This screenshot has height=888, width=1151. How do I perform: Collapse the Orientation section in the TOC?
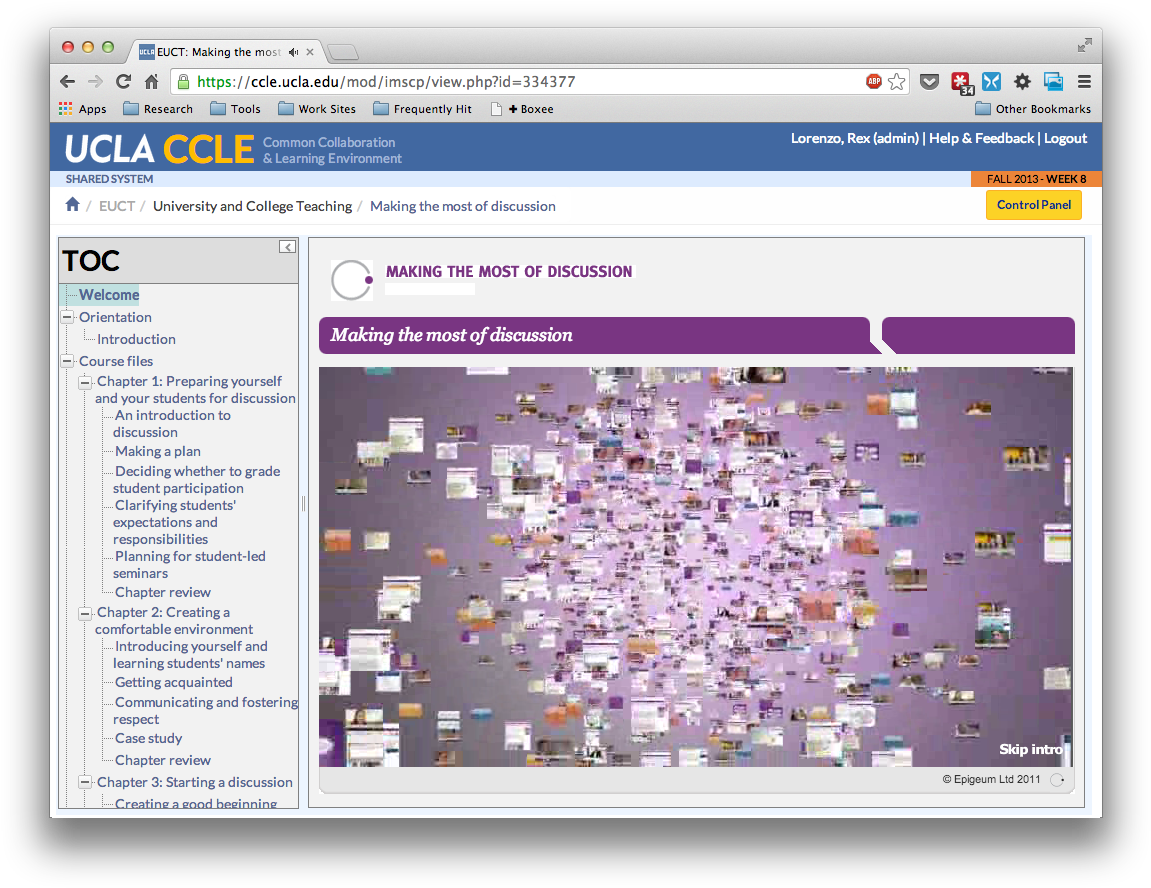[67, 317]
